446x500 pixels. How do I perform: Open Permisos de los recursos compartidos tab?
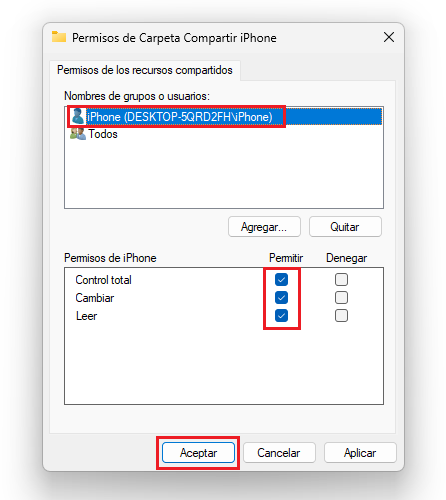click(145, 70)
